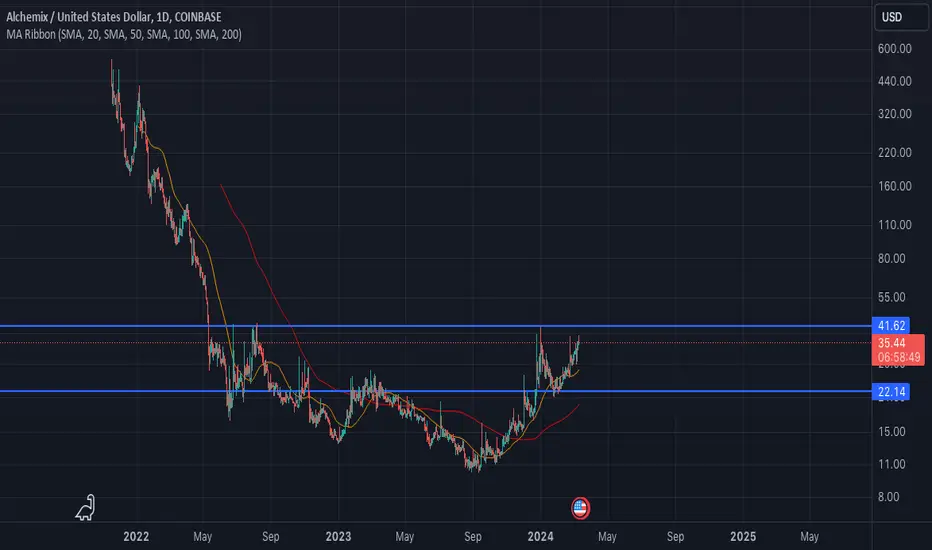
Task: Click the 11.00 price axis label
Action: (x=892, y=464)
